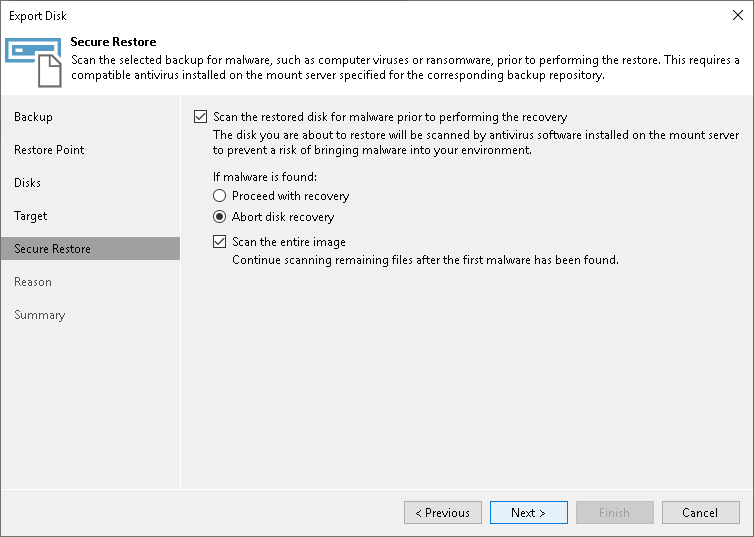Select the Secure Restore step in sidebar

[x=52, y=249]
